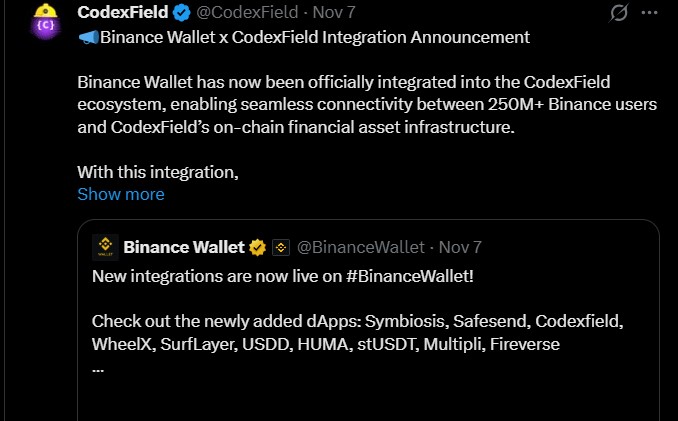Image resolution: width=678 pixels, height=421 pixels.
Task: Open the Binance Wallet avatar in quoted post
Action: (105, 247)
